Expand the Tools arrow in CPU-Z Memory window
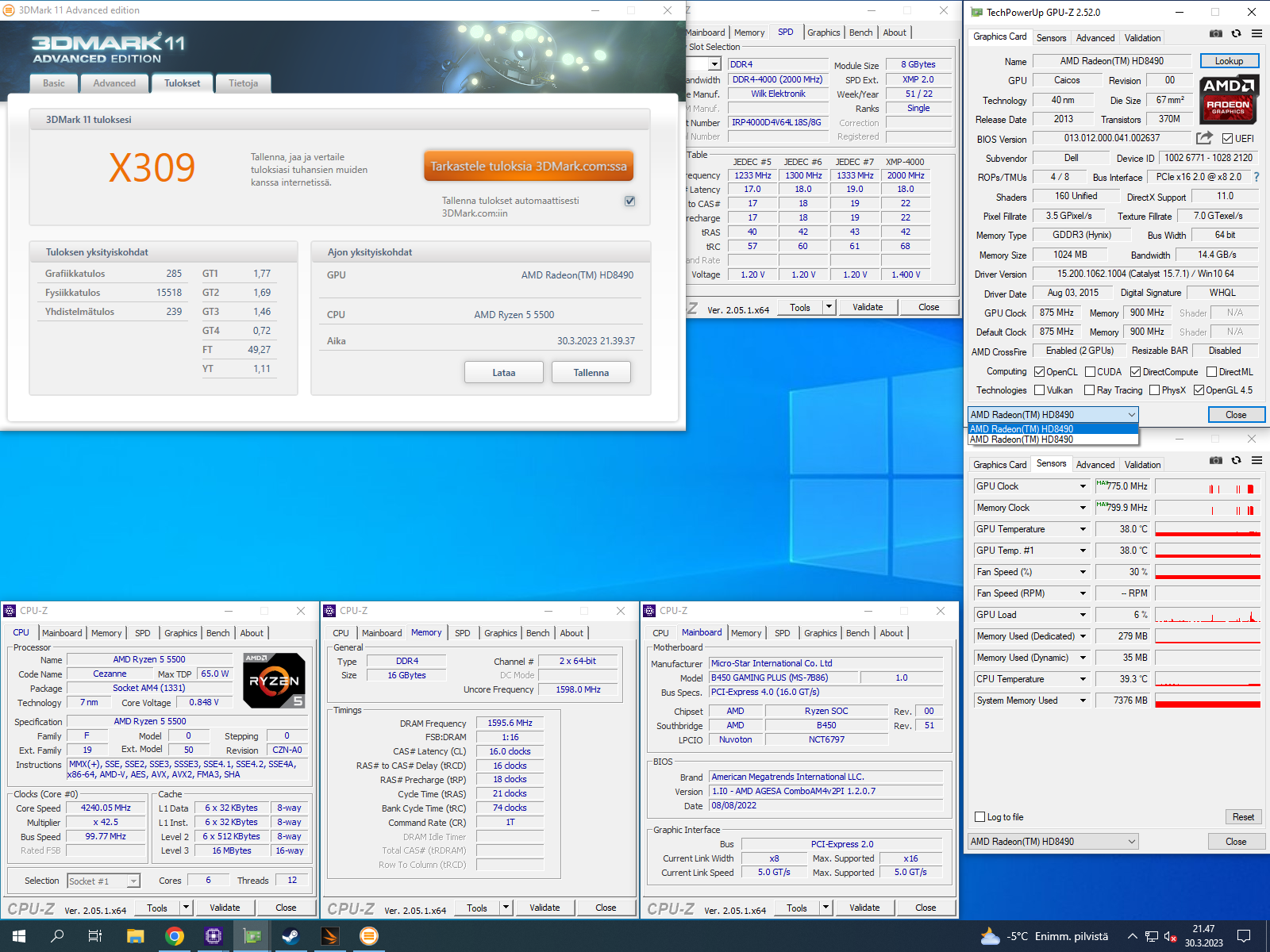The image size is (1270, 952). point(506,908)
